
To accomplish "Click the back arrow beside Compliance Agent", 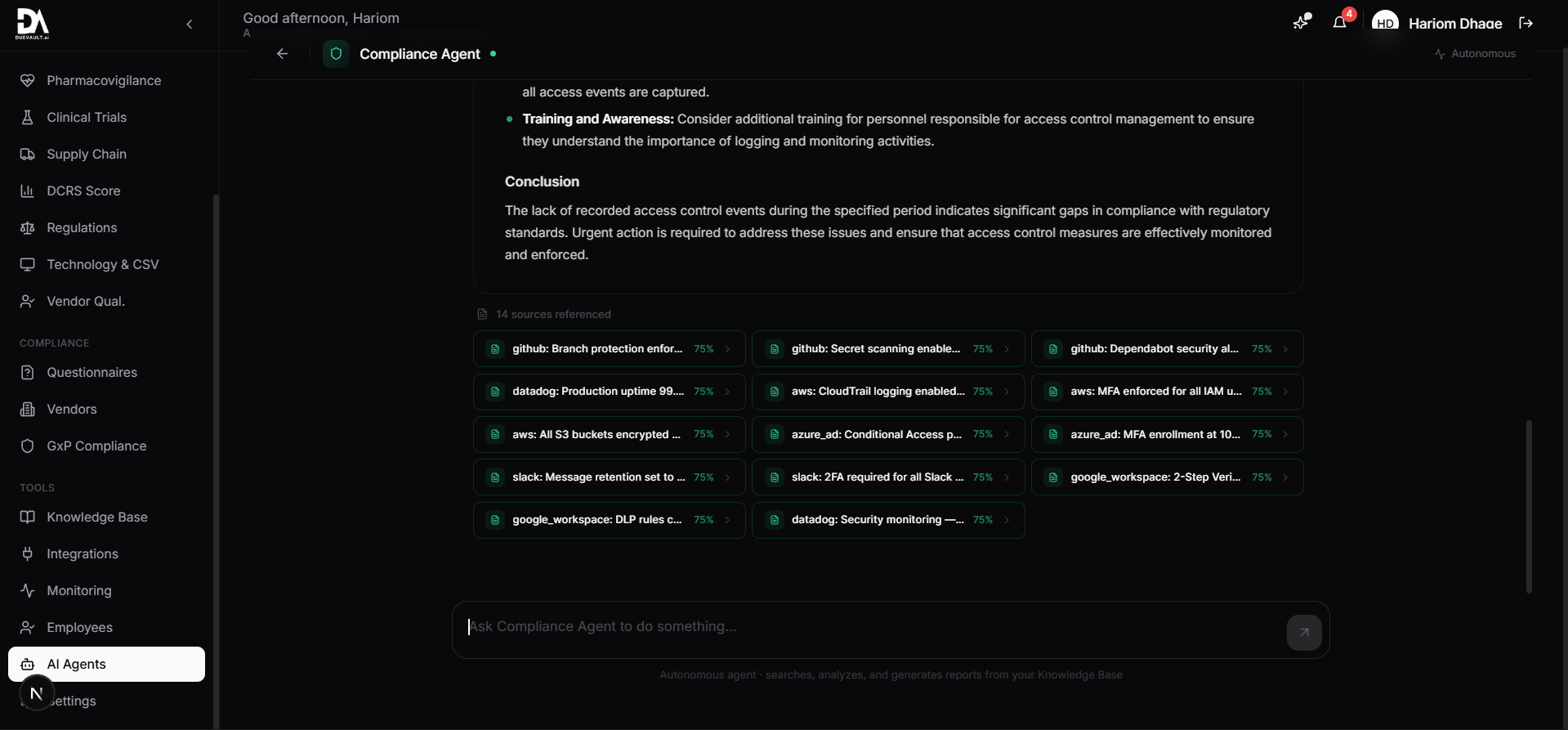I will [x=283, y=54].
